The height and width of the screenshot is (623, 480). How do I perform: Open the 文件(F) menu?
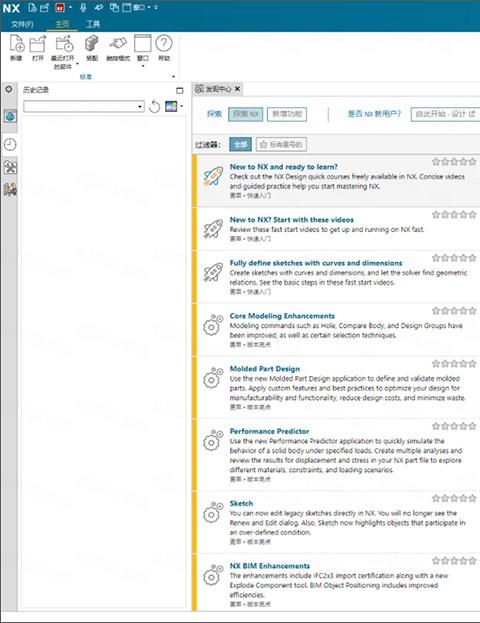coord(22,24)
